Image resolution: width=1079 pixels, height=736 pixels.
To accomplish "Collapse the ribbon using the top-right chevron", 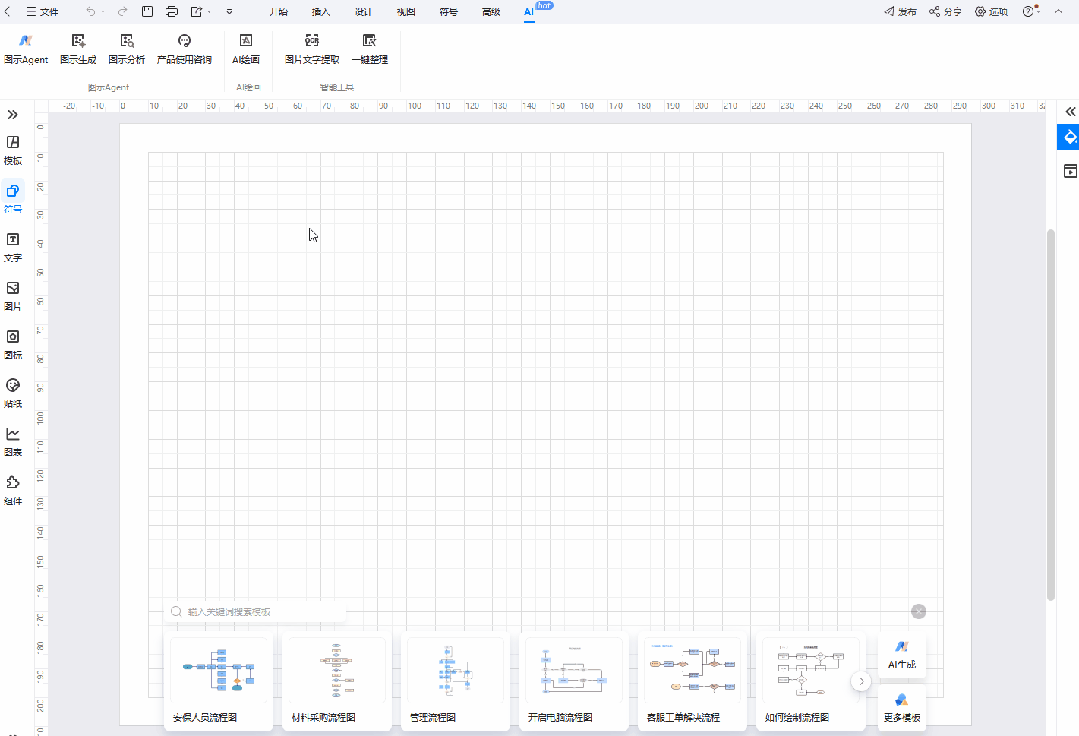I will (x=1058, y=12).
